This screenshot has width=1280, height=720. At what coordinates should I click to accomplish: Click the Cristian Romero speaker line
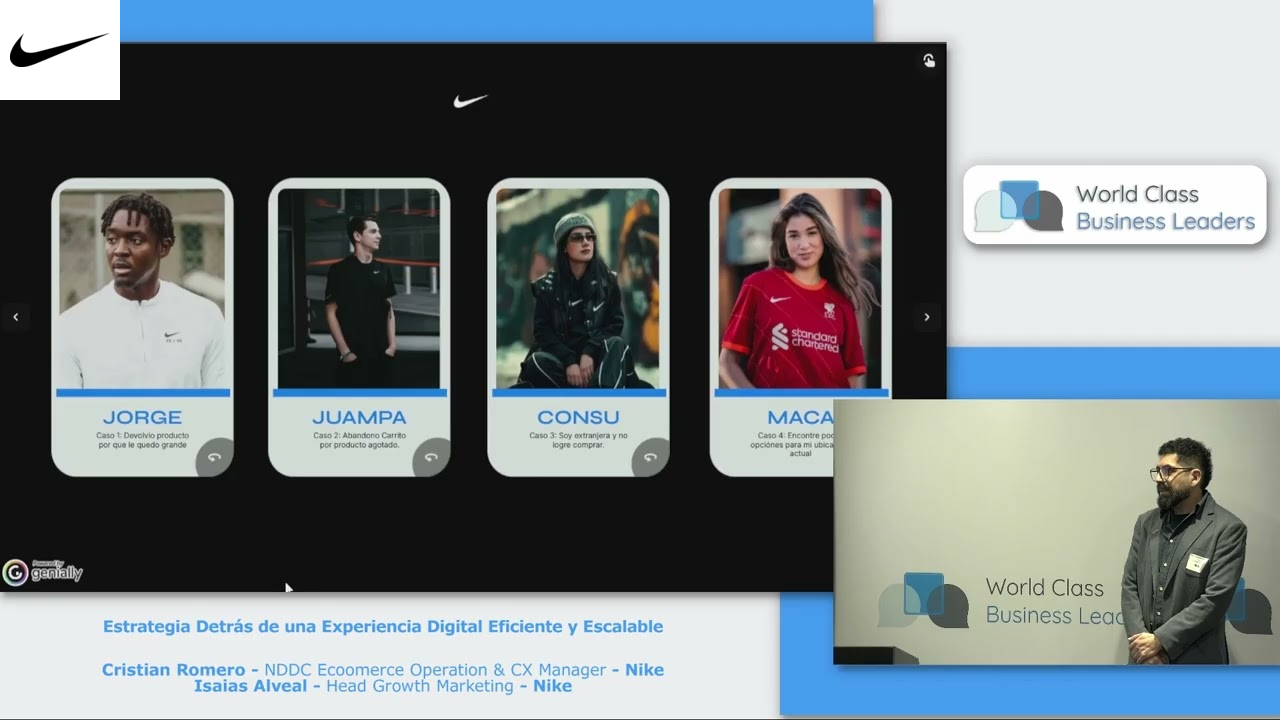tap(383, 670)
